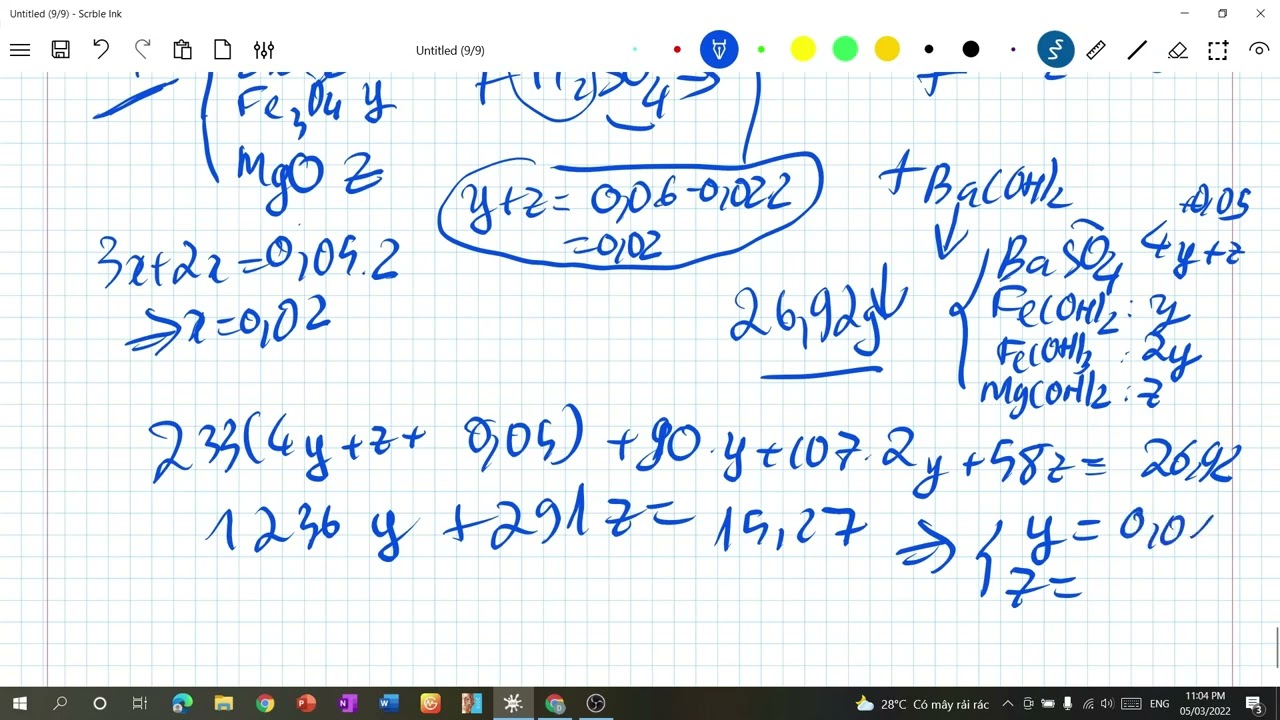The image size is (1280, 720).
Task: Select the medium black pen
Action: 929,49
